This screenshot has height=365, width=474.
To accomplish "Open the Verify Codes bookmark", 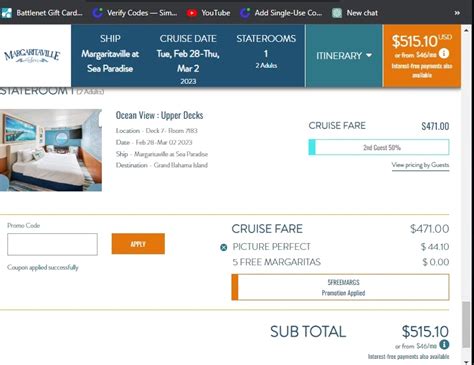I will click(135, 13).
